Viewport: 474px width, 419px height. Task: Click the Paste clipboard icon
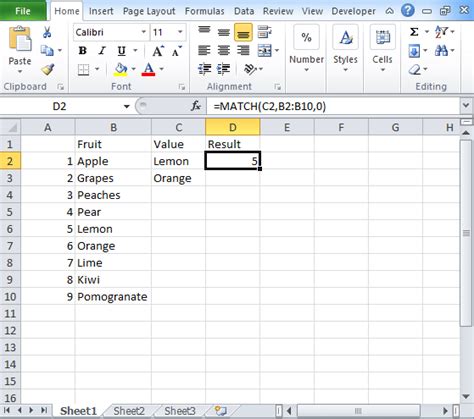click(20, 39)
